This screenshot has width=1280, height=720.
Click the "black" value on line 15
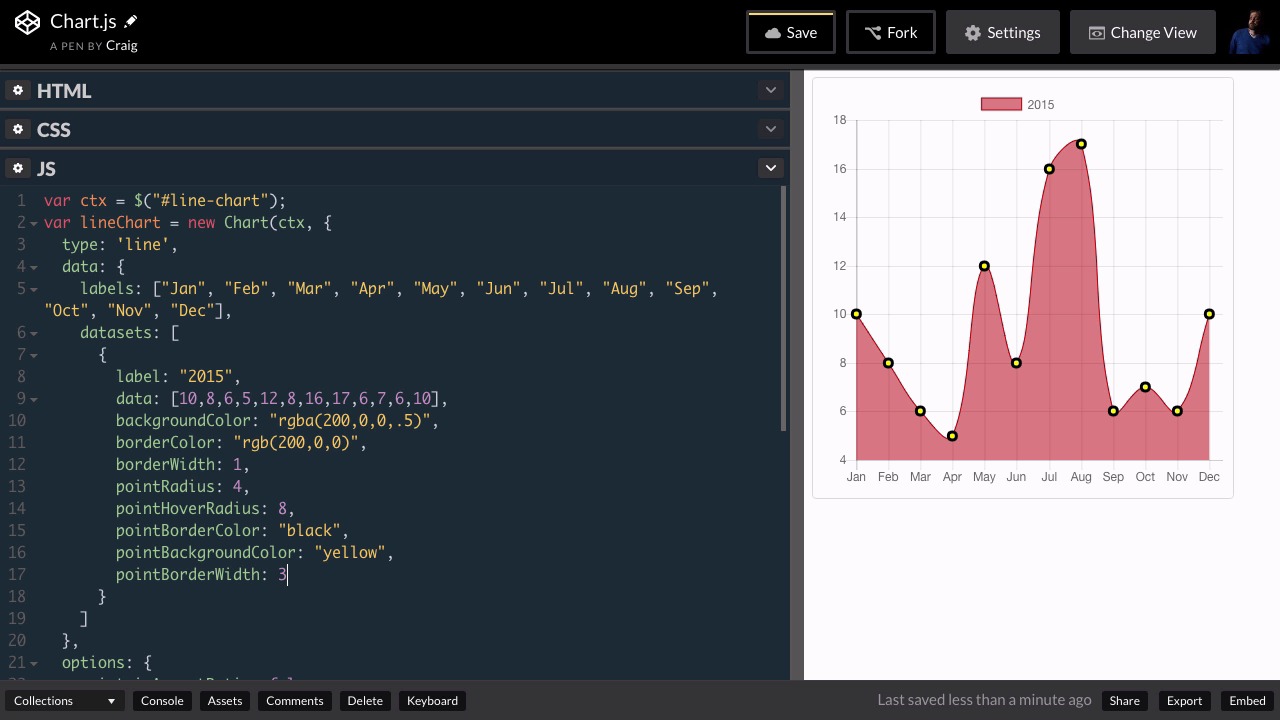point(309,531)
